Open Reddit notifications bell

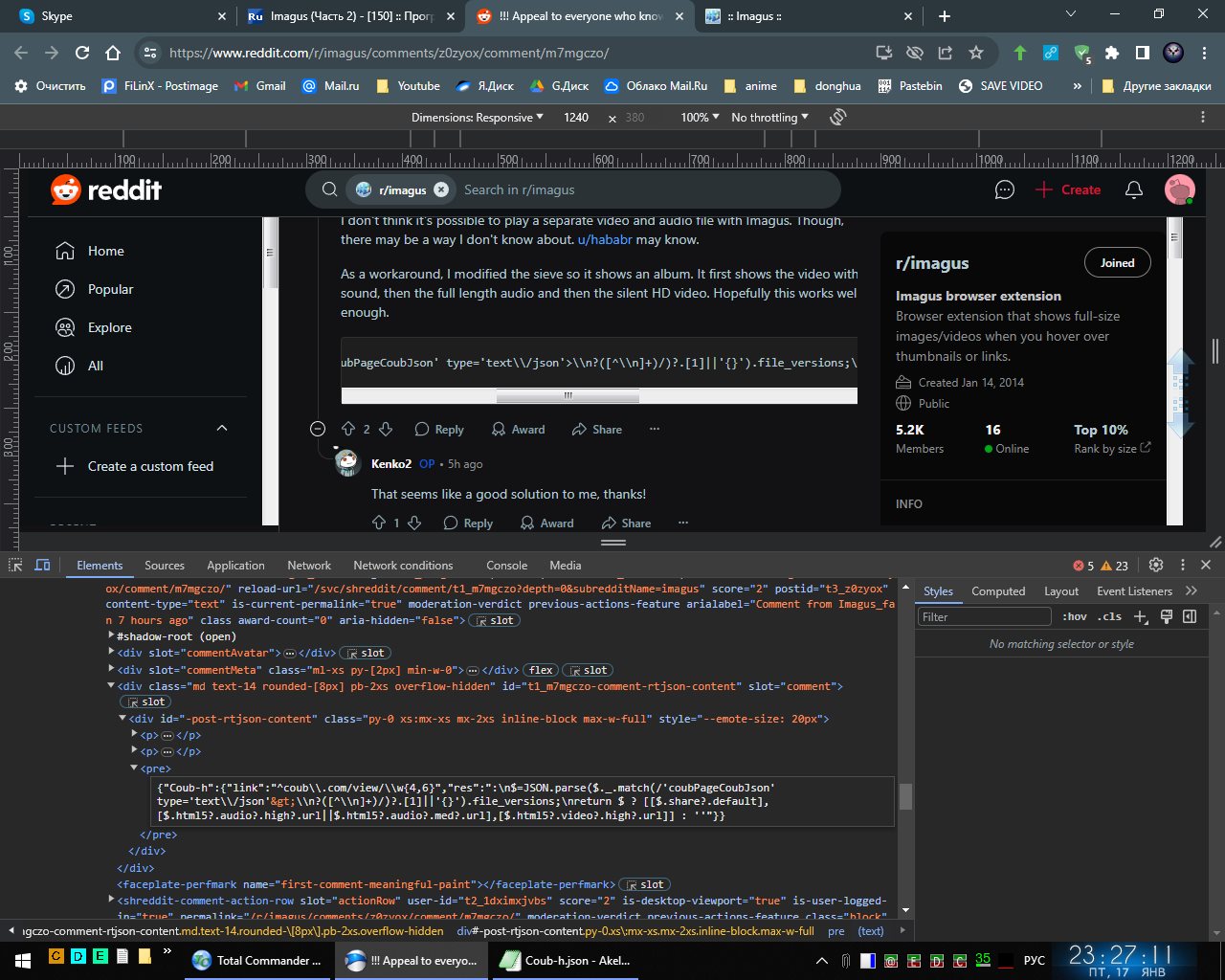[x=1134, y=189]
